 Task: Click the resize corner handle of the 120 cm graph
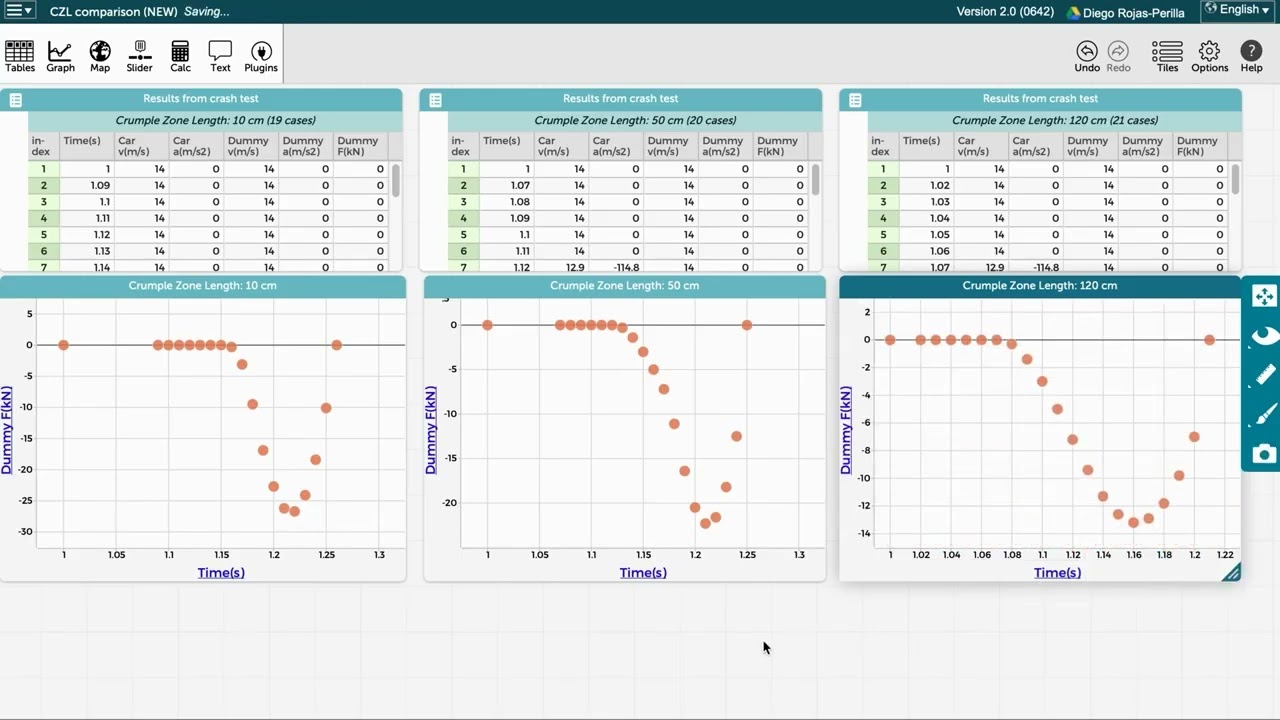click(x=1232, y=572)
